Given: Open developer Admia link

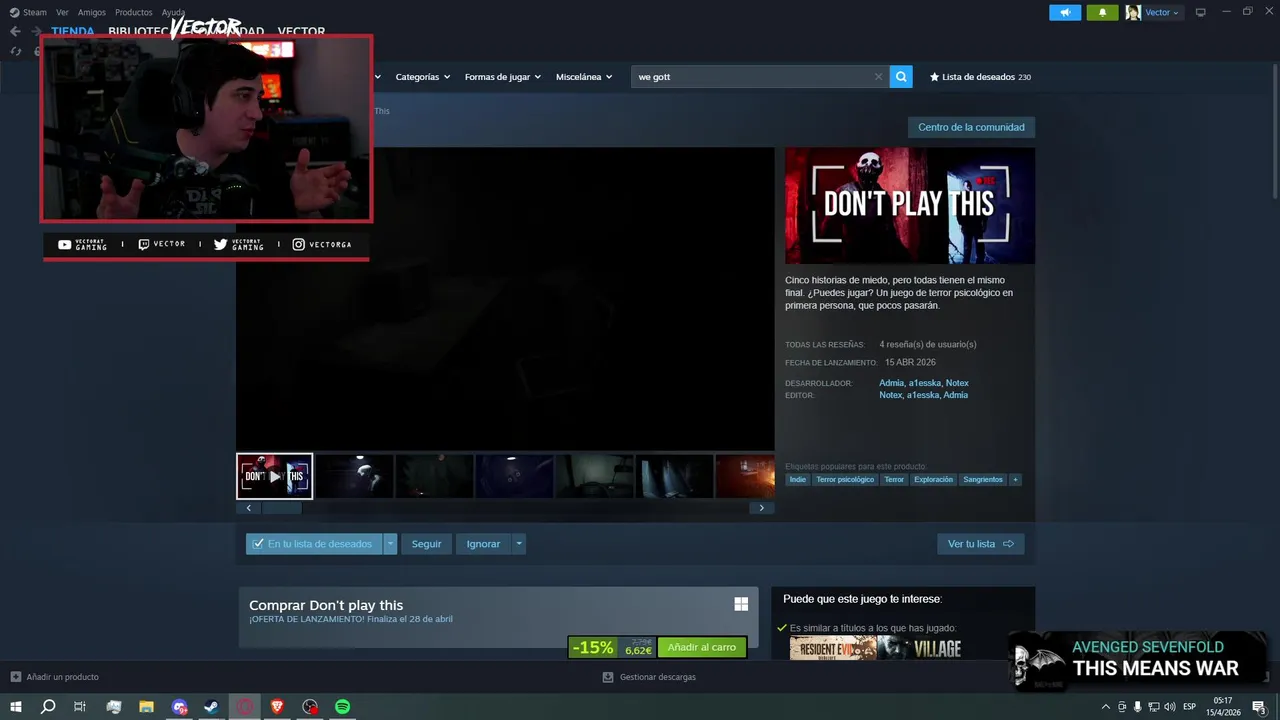Looking at the screenshot, I should click(891, 383).
